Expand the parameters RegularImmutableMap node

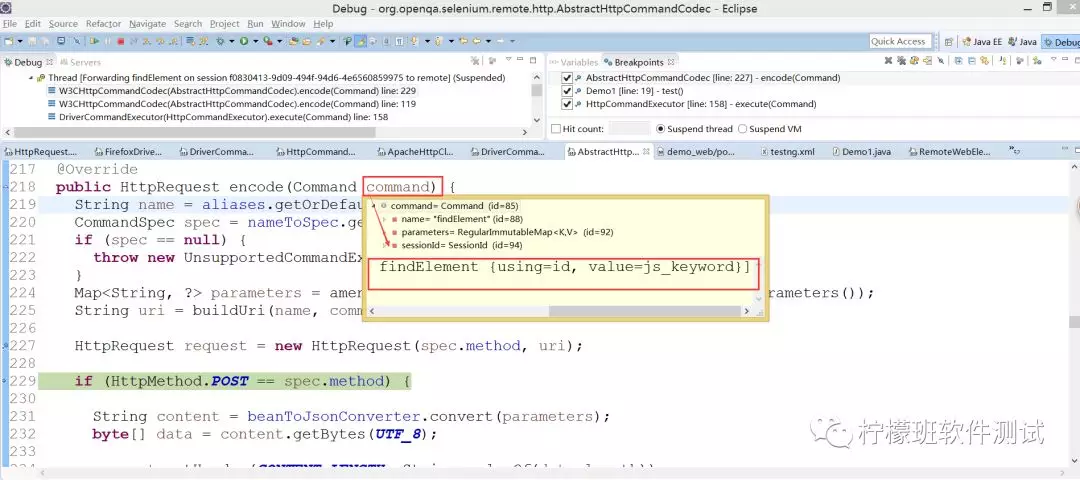tap(385, 232)
